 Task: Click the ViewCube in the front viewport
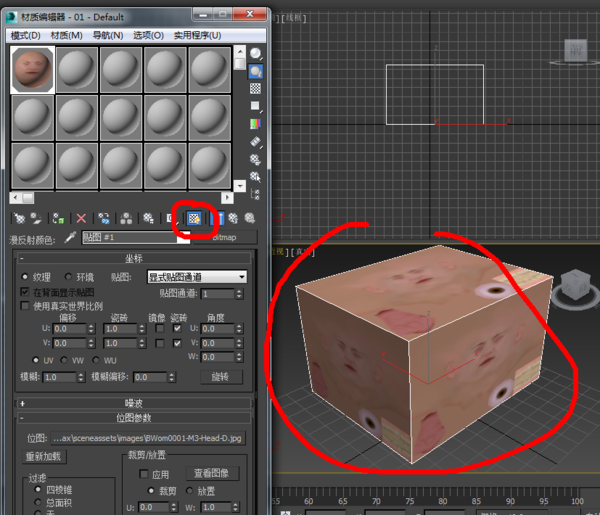(x=576, y=50)
